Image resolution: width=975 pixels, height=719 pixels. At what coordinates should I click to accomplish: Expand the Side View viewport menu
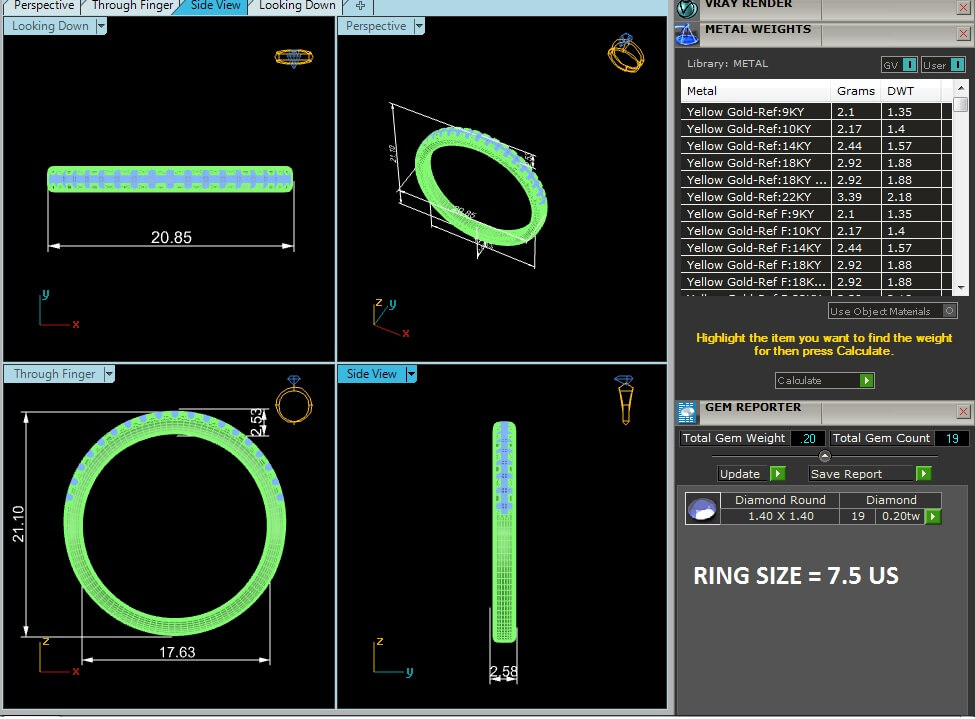pos(411,374)
